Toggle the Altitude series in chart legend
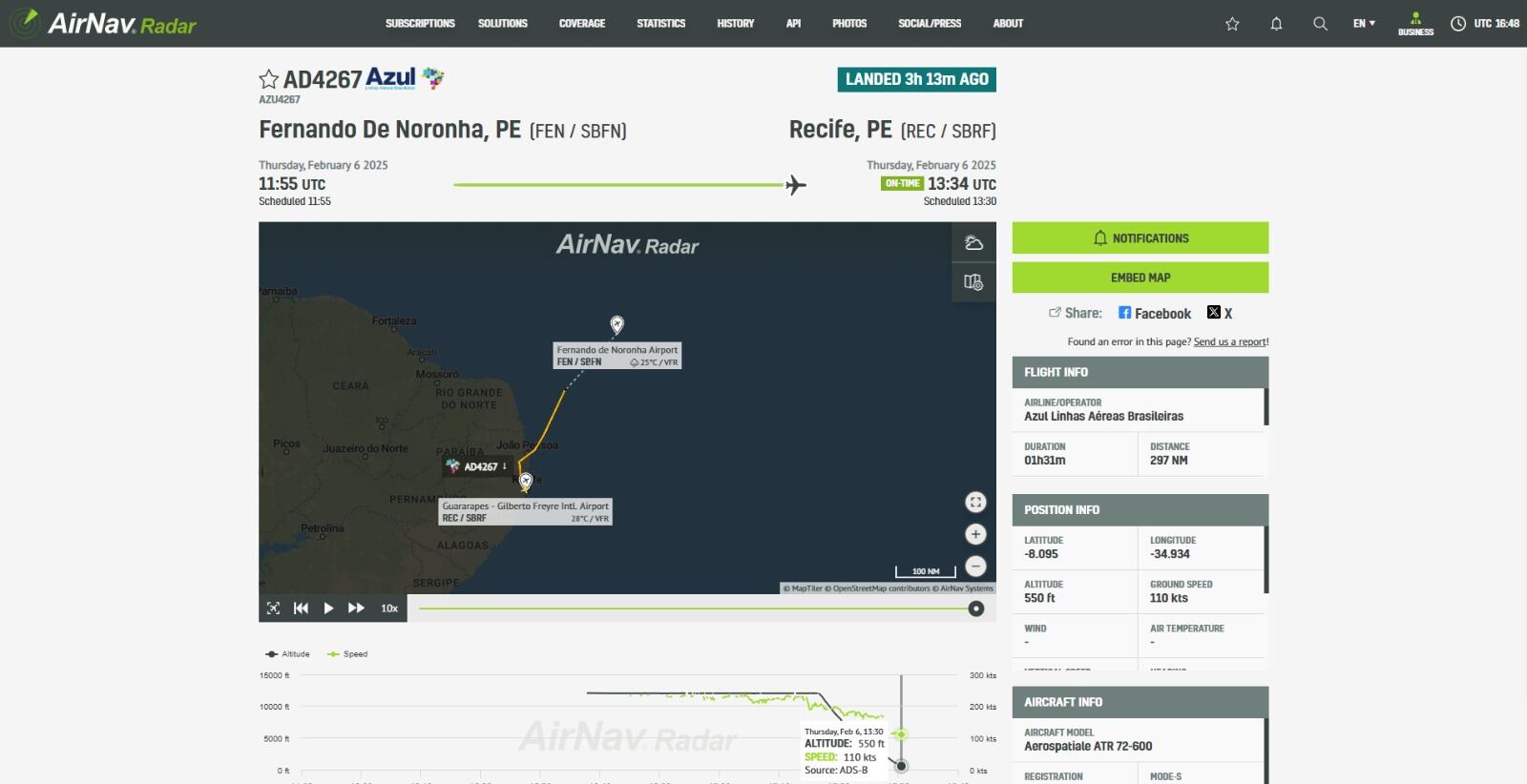The width and height of the screenshot is (1527, 784). pos(288,654)
